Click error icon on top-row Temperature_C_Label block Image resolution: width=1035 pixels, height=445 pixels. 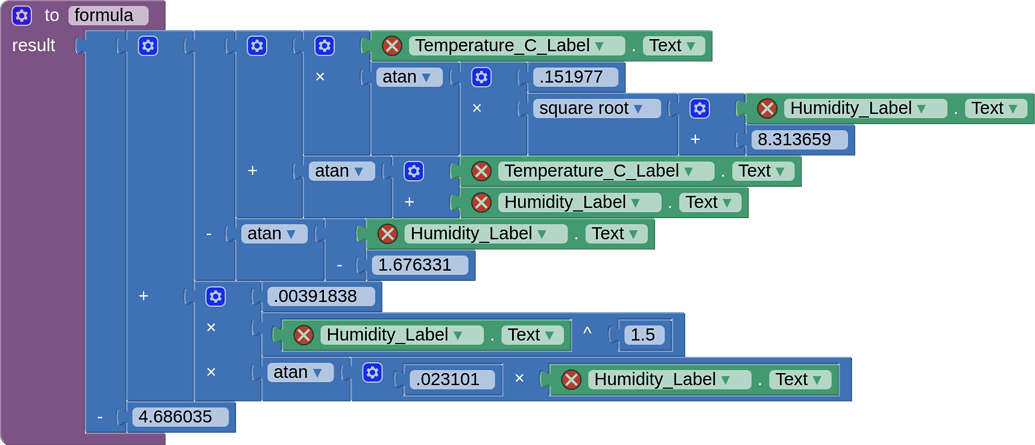point(392,46)
